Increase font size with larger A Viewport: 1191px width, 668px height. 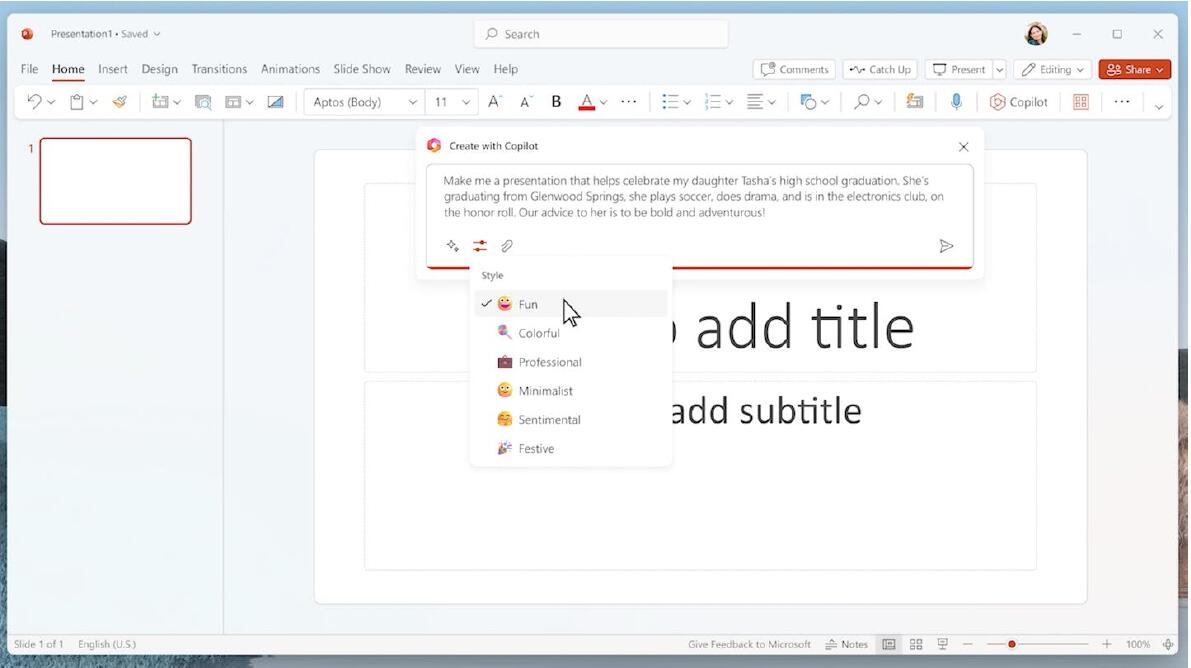tap(494, 102)
